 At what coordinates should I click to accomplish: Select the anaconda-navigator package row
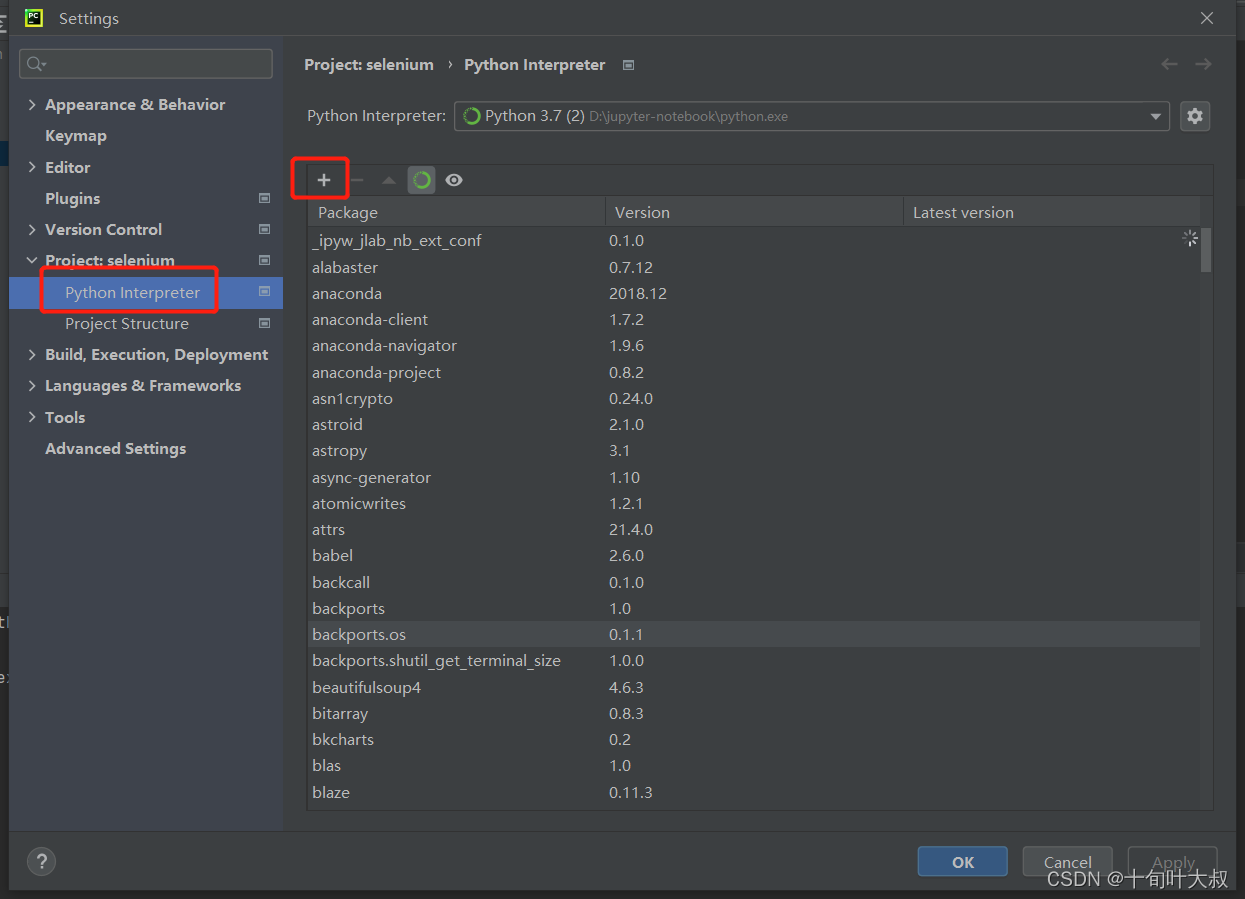(754, 345)
